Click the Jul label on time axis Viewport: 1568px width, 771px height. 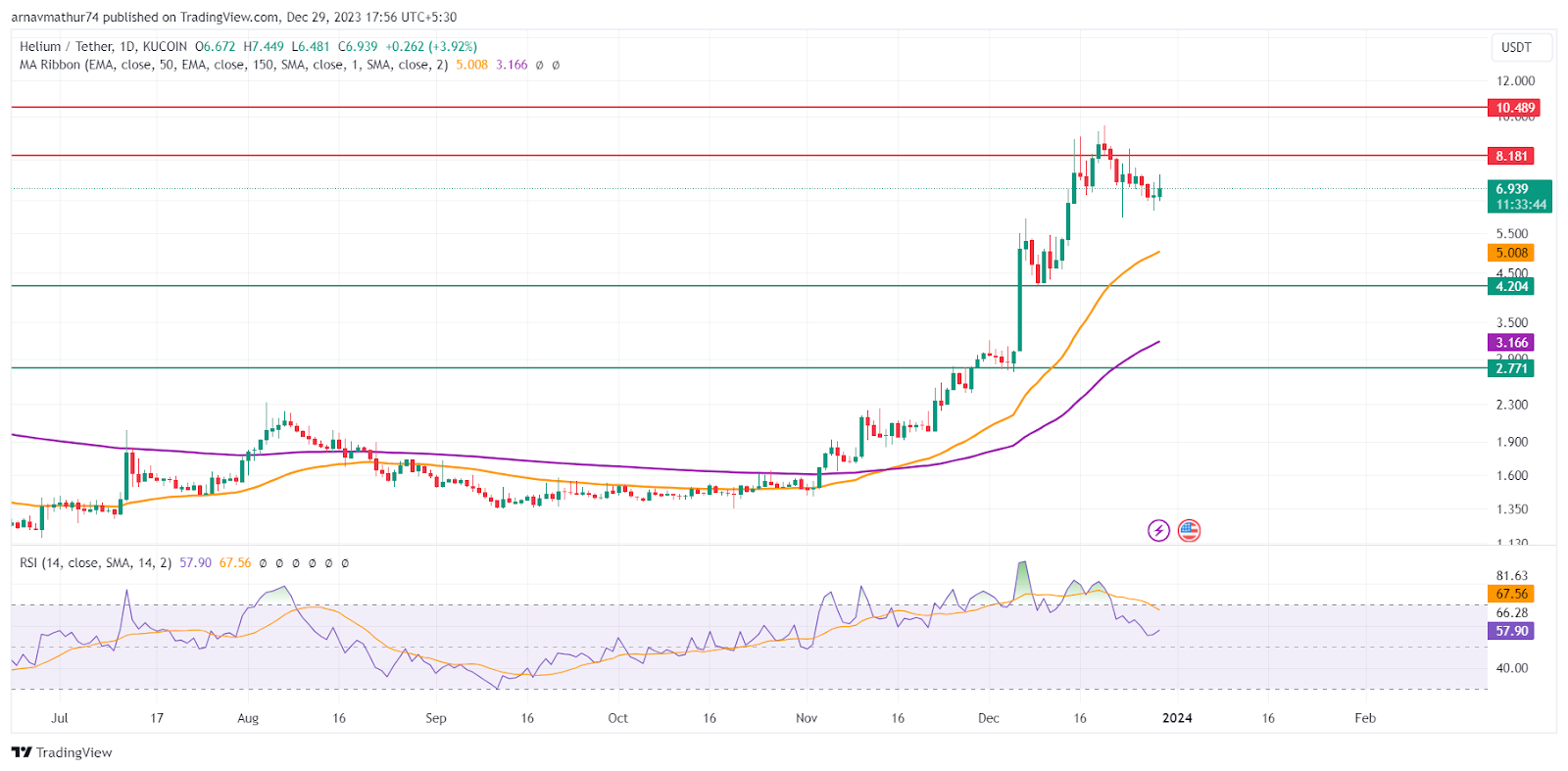(60, 718)
